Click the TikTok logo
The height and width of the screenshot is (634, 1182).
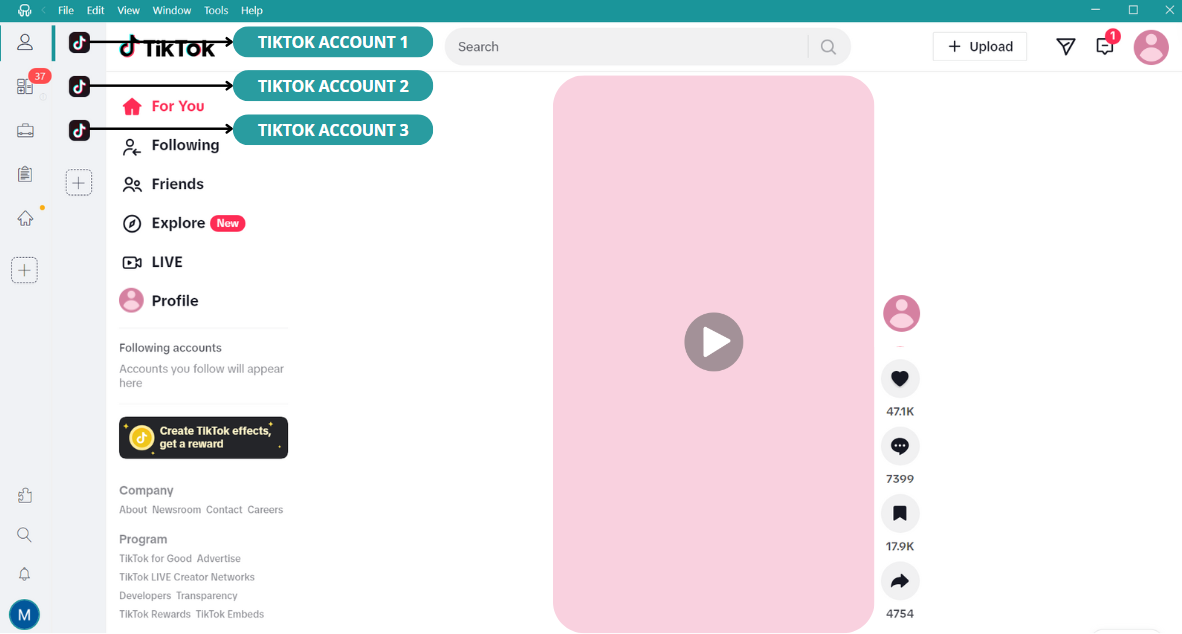[x=167, y=47]
